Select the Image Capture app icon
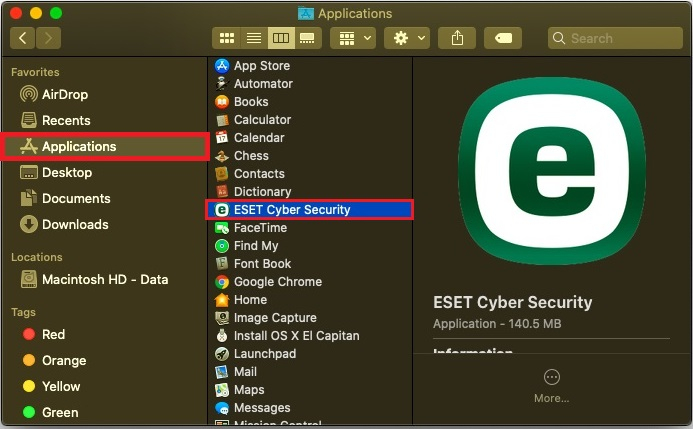This screenshot has width=693, height=429. pyautogui.click(x=222, y=318)
